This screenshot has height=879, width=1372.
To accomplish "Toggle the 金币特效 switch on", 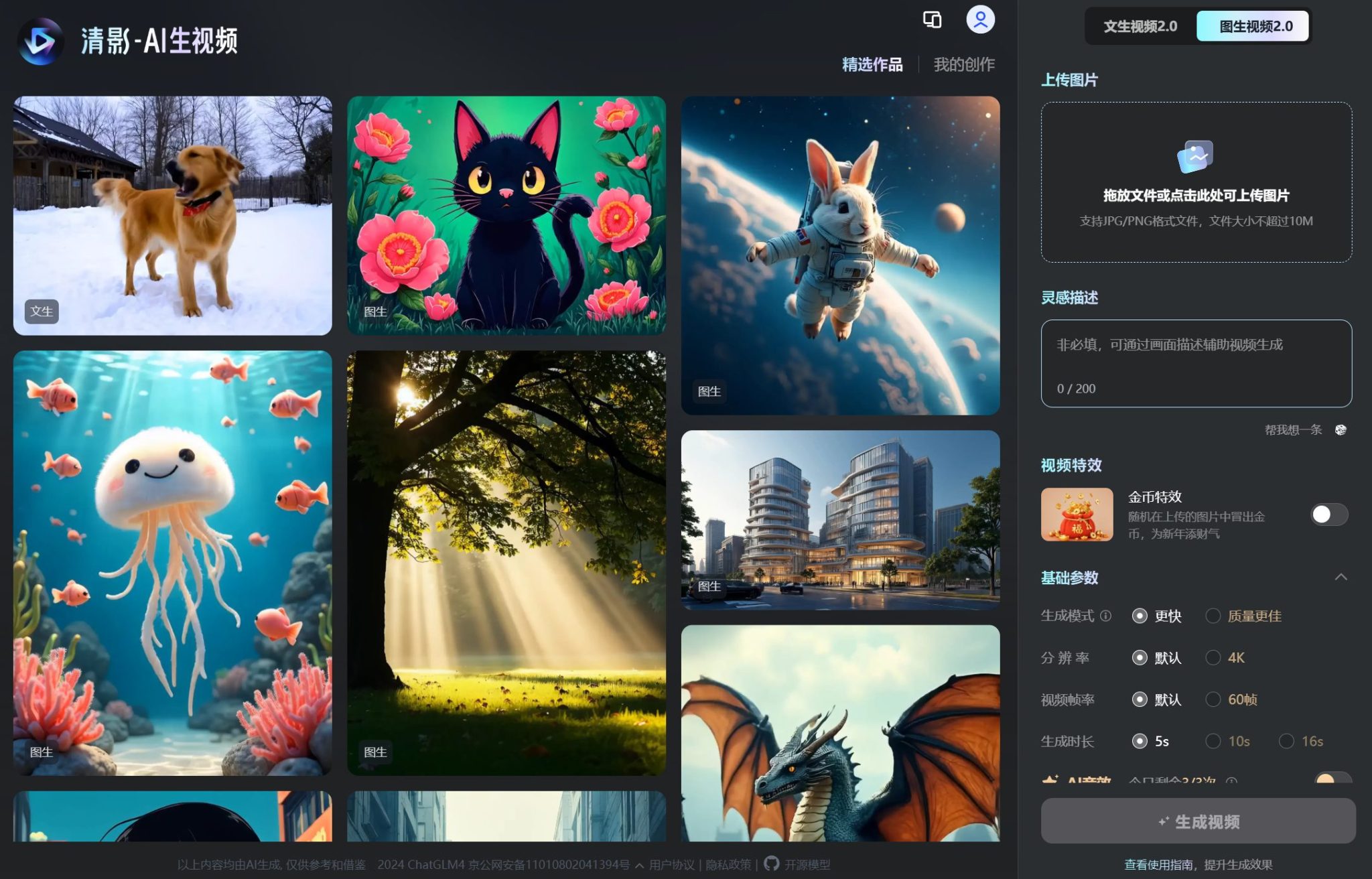I will (x=1328, y=515).
